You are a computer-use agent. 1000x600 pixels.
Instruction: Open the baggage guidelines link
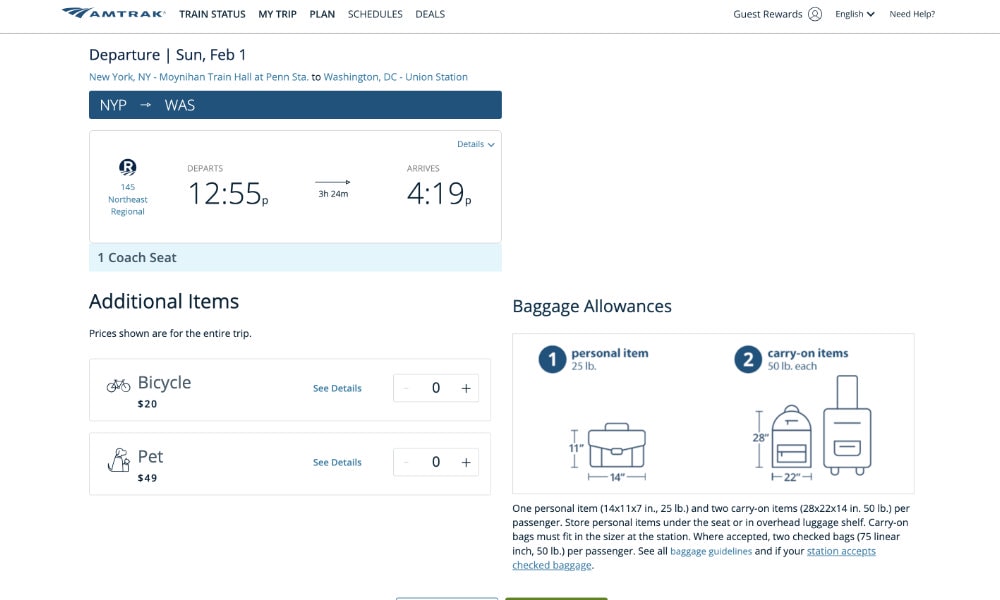click(711, 552)
